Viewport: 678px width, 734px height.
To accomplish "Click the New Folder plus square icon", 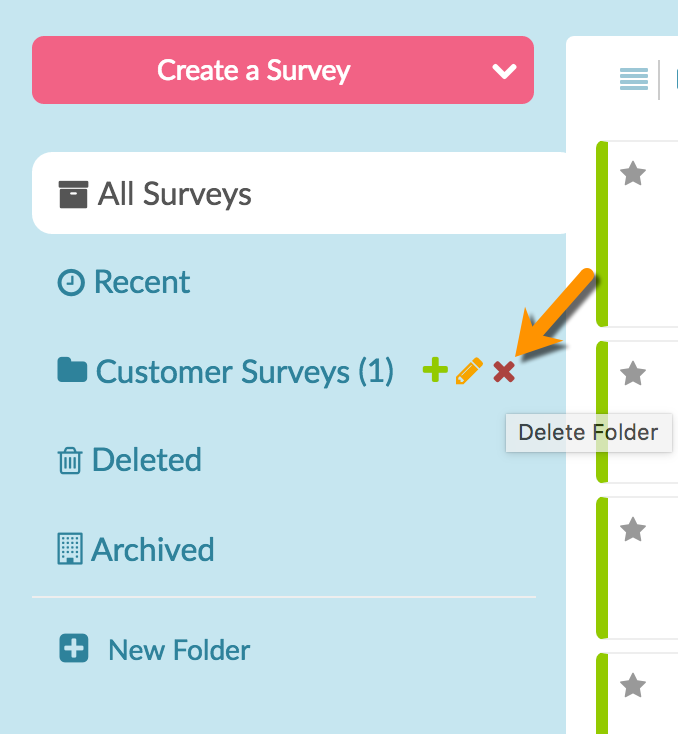I will (x=74, y=648).
